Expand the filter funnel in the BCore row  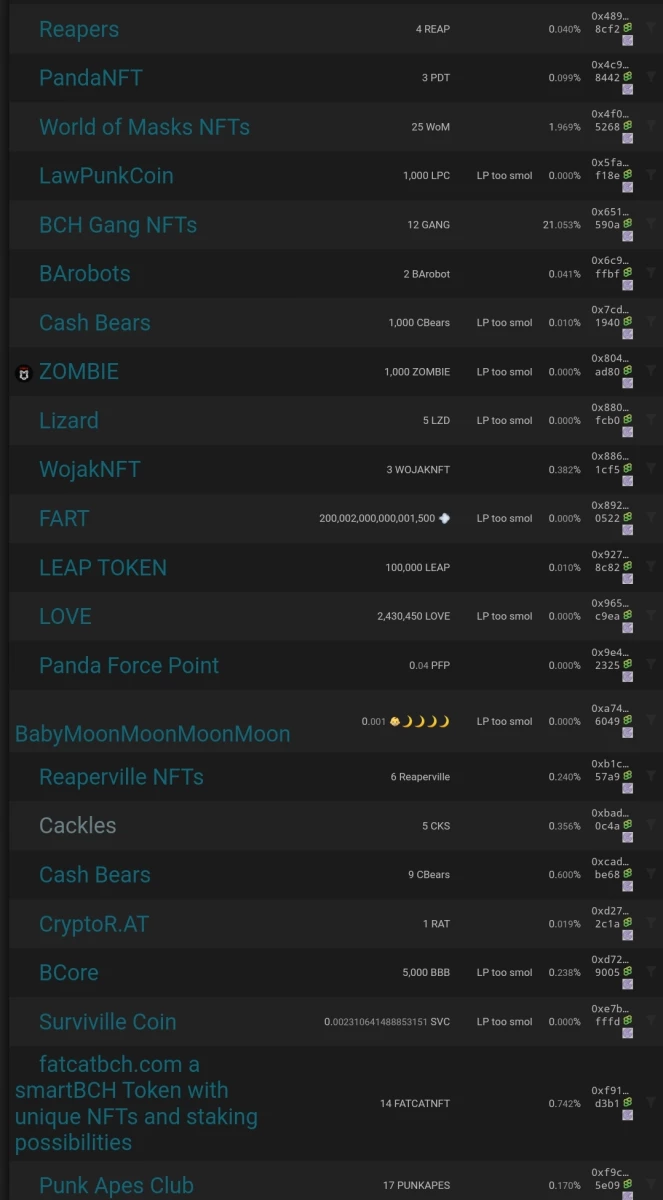pos(651,971)
